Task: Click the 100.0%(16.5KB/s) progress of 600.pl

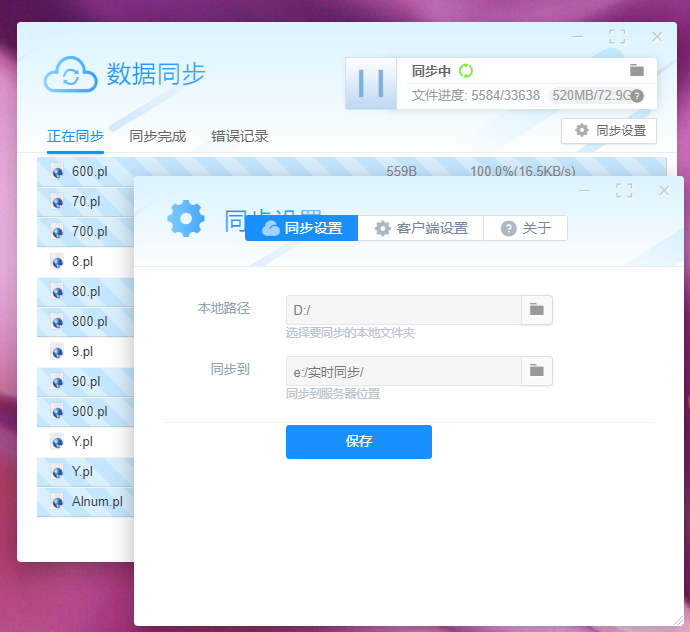Action: (523, 171)
